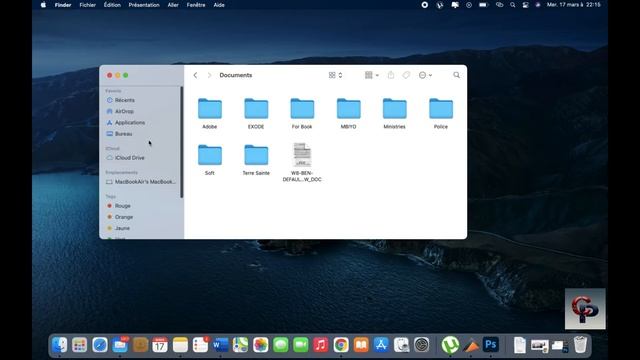Open Launchpad from the Dock
This screenshot has width=640, height=360.
tap(80, 345)
